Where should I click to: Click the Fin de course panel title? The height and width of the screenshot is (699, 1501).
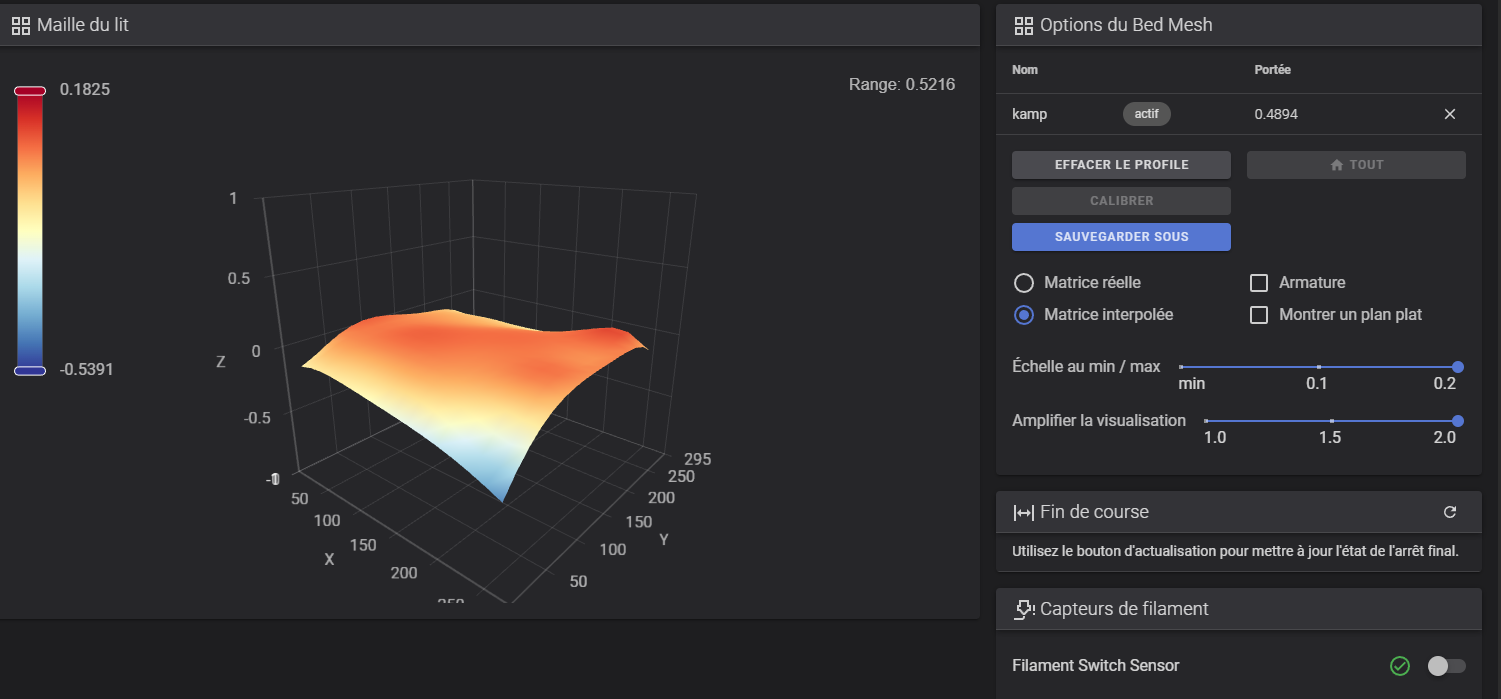click(x=1094, y=512)
